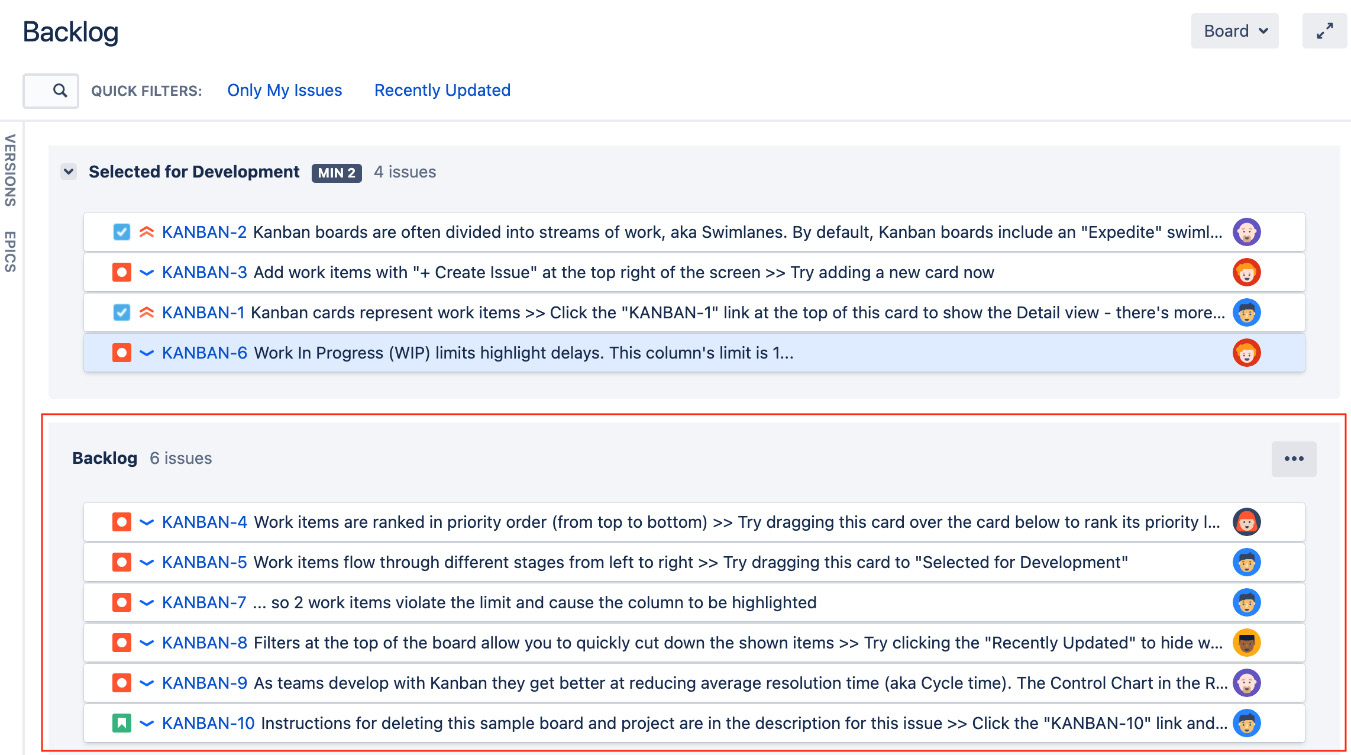Click the highest priority icon on KANBAN-1
The width and height of the screenshot is (1351, 755).
point(146,311)
